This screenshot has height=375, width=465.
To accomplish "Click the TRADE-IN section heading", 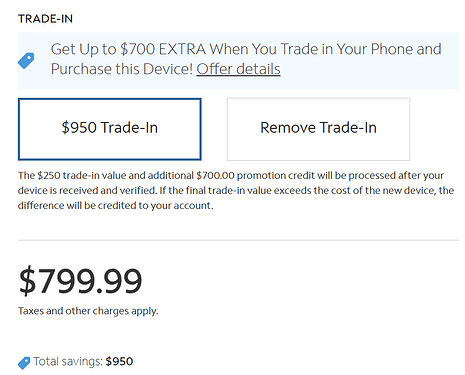I will 45,19.
